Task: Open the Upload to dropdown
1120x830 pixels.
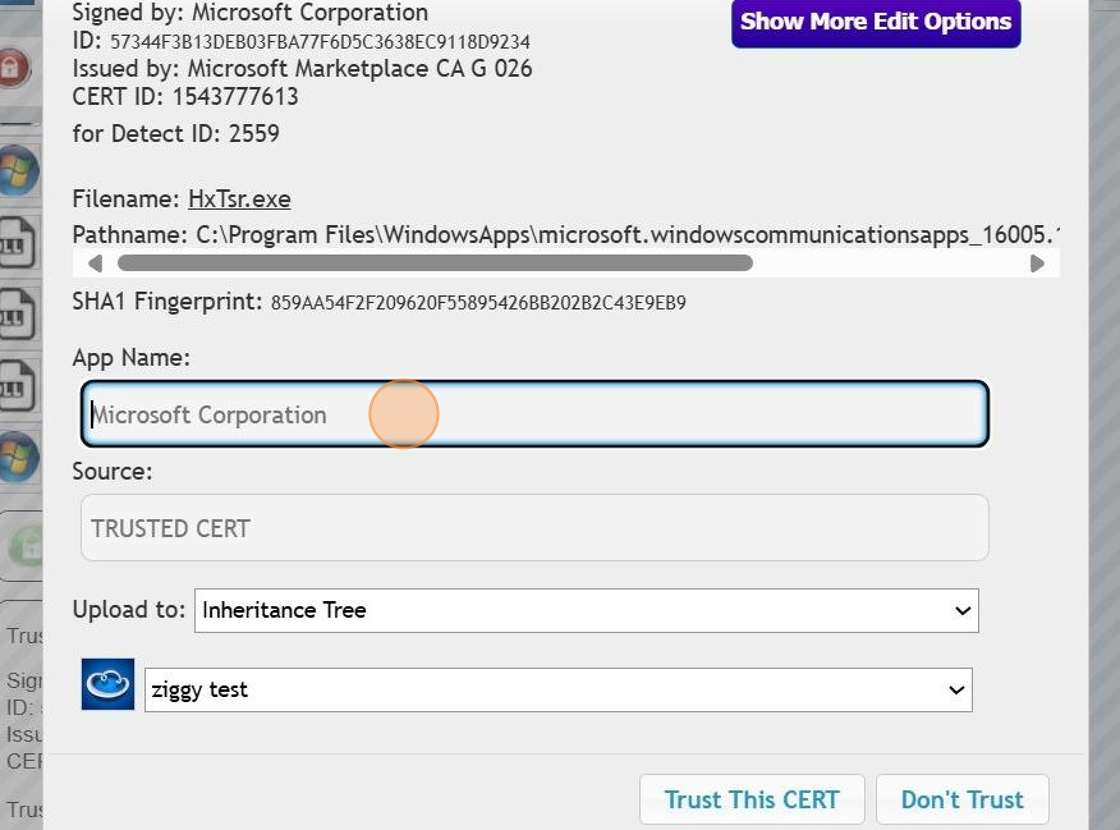Action: pos(586,610)
